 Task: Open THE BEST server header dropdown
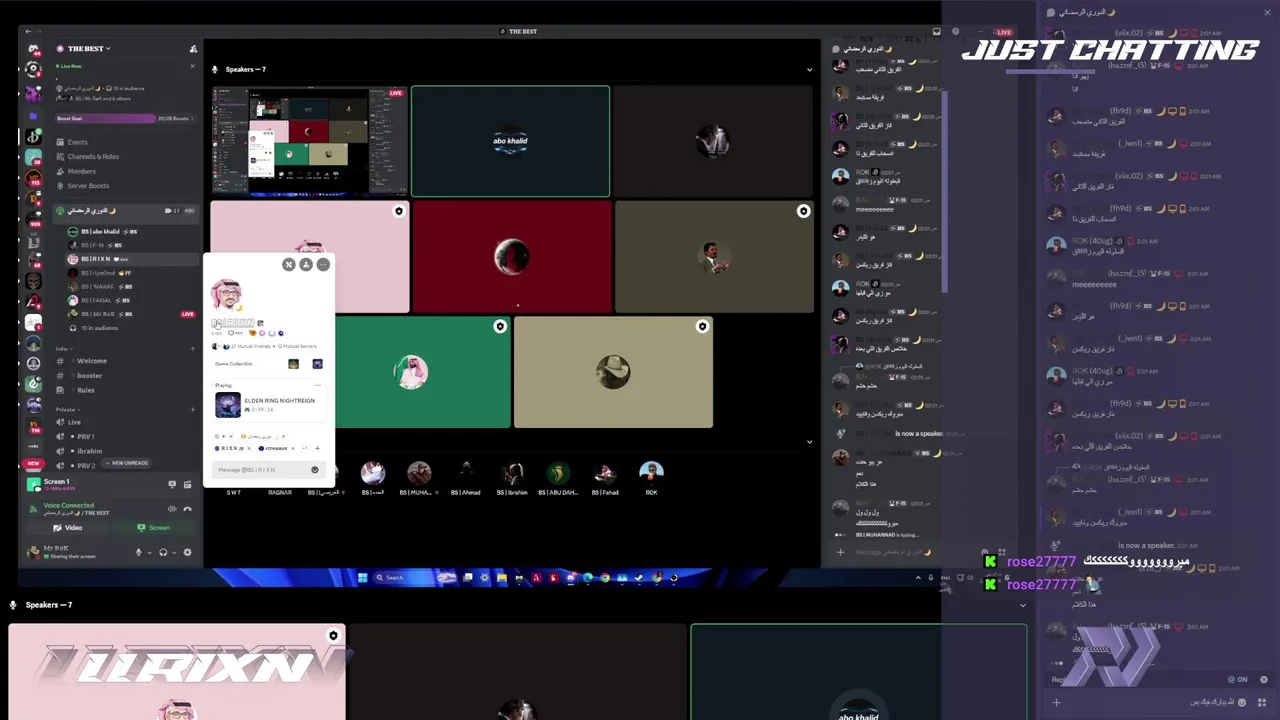point(88,48)
